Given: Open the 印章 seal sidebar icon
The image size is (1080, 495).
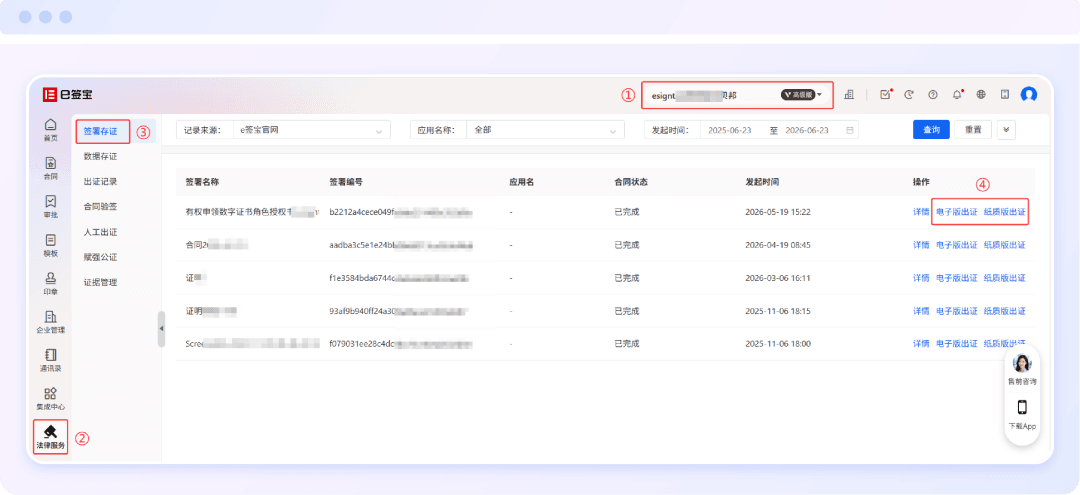Looking at the screenshot, I should (x=50, y=283).
